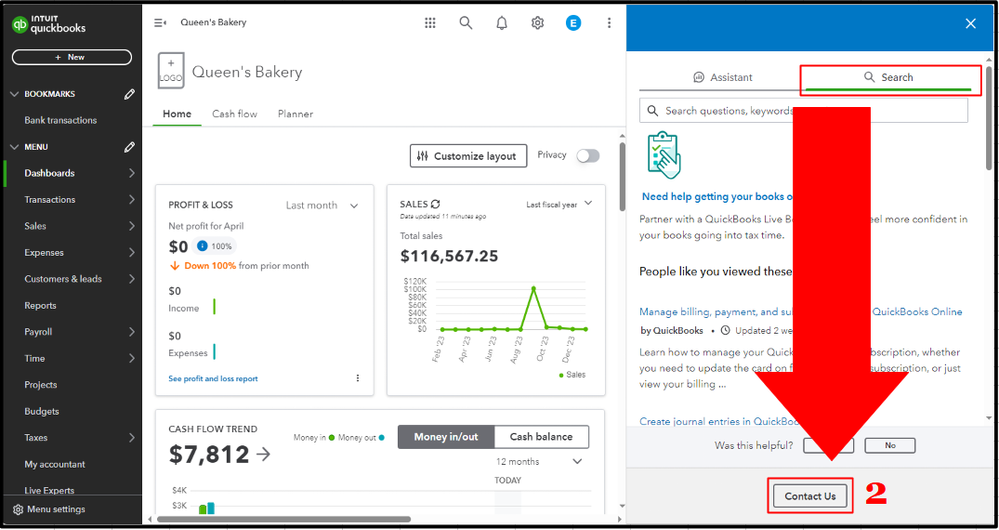
Task: Expand Expenses submenu
Action: tap(131, 253)
